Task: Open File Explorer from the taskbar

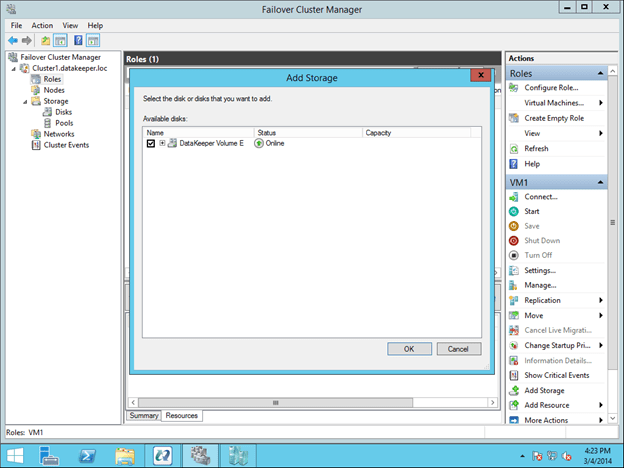Action: (x=125, y=455)
